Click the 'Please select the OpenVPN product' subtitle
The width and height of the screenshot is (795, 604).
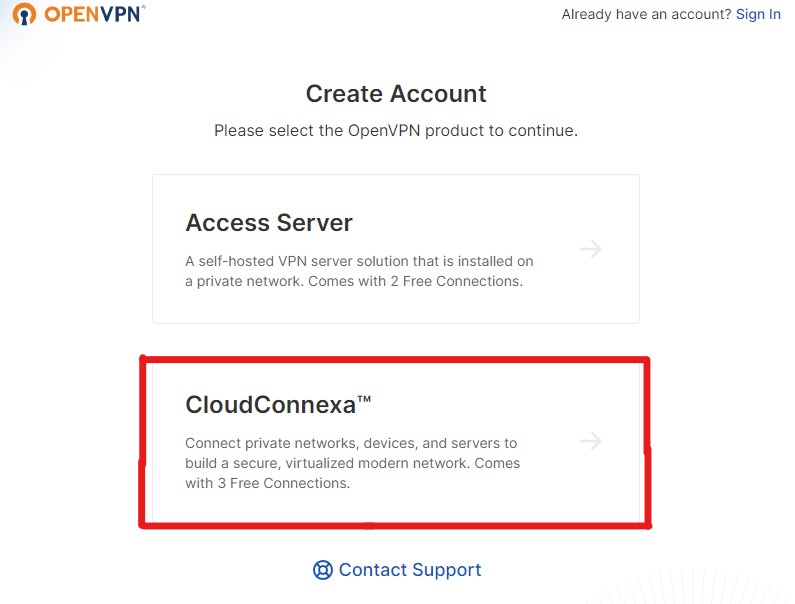click(x=396, y=131)
